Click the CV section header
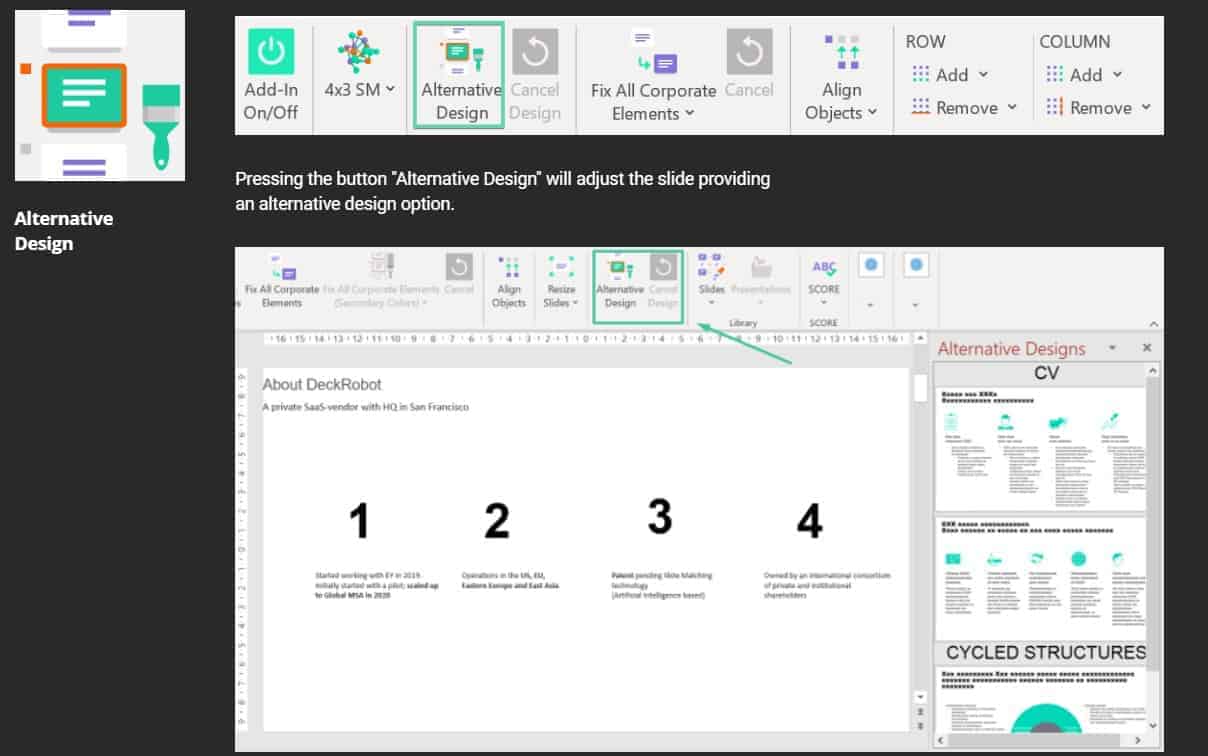This screenshot has width=1208, height=756. (x=1046, y=373)
